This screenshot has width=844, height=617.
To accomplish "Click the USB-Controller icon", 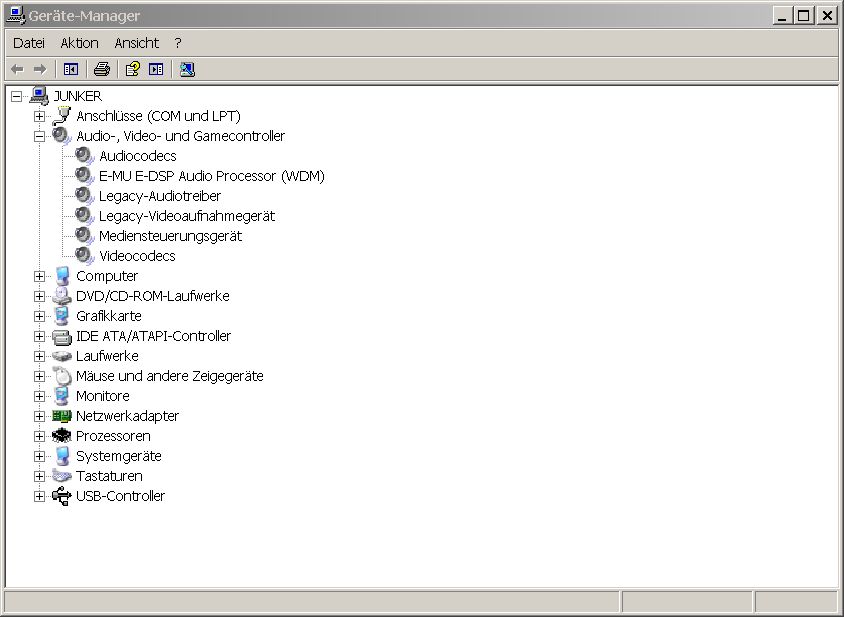I will click(x=62, y=496).
